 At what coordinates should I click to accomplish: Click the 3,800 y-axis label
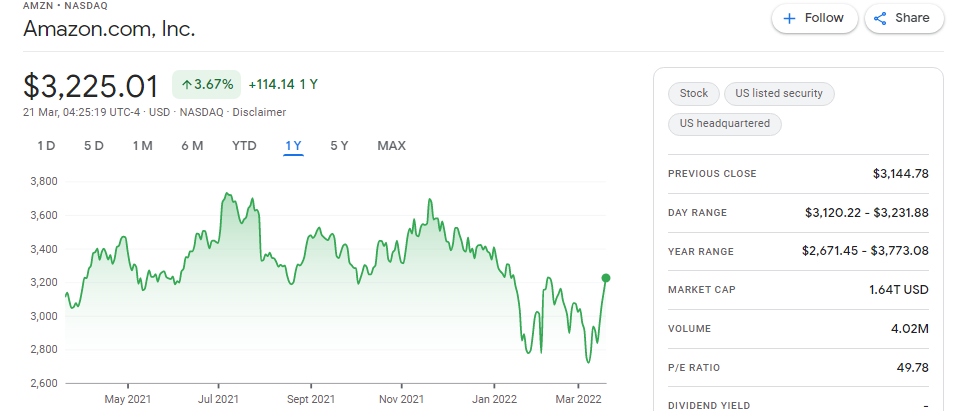pos(43,181)
